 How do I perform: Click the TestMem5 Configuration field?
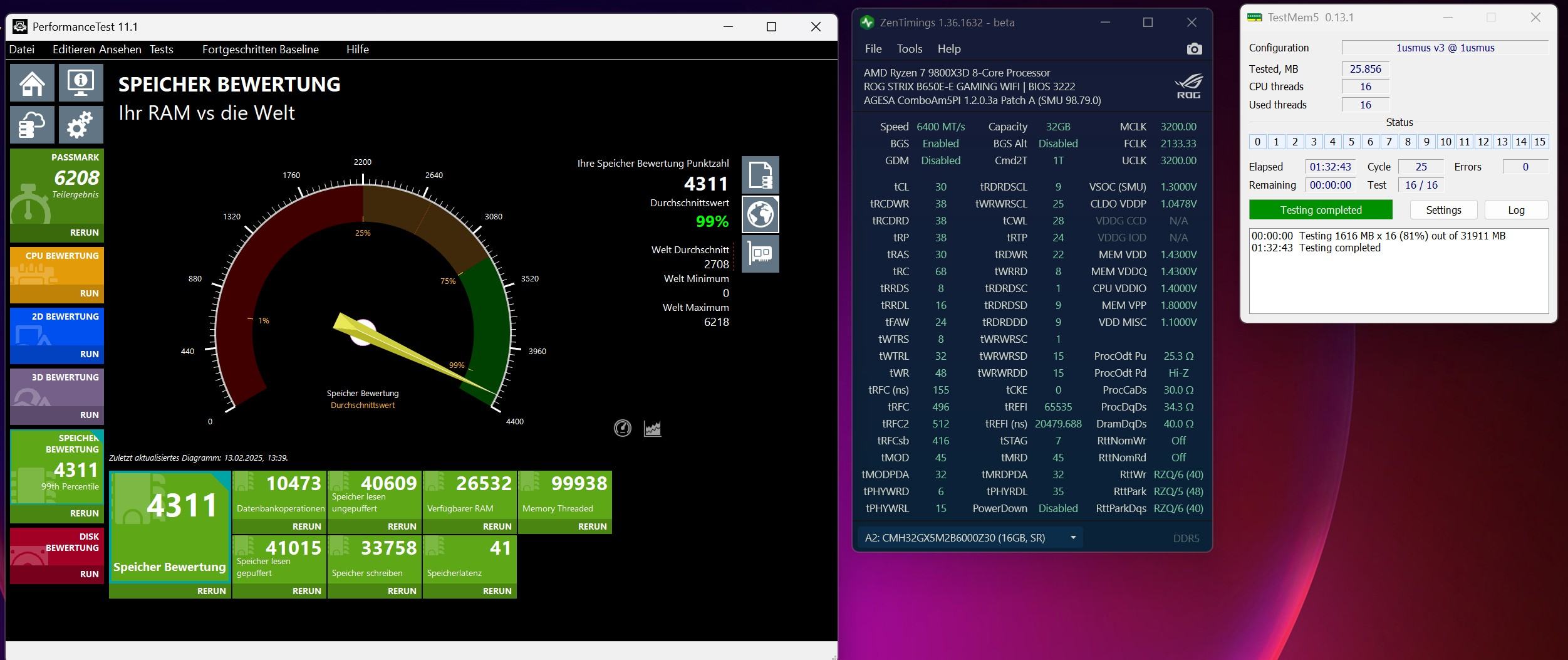point(1445,48)
